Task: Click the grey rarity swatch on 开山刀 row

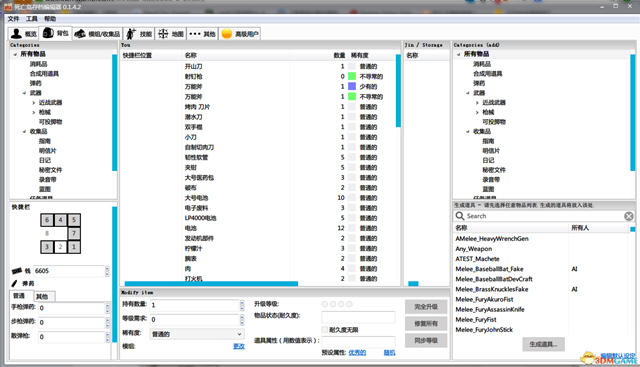Action: [x=352, y=66]
